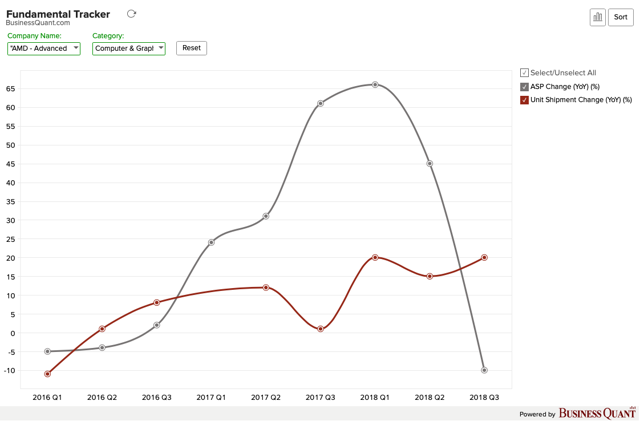640x421 pixels.
Task: Select the Unit Shipment point at 2016 Q1
Action: [47, 374]
